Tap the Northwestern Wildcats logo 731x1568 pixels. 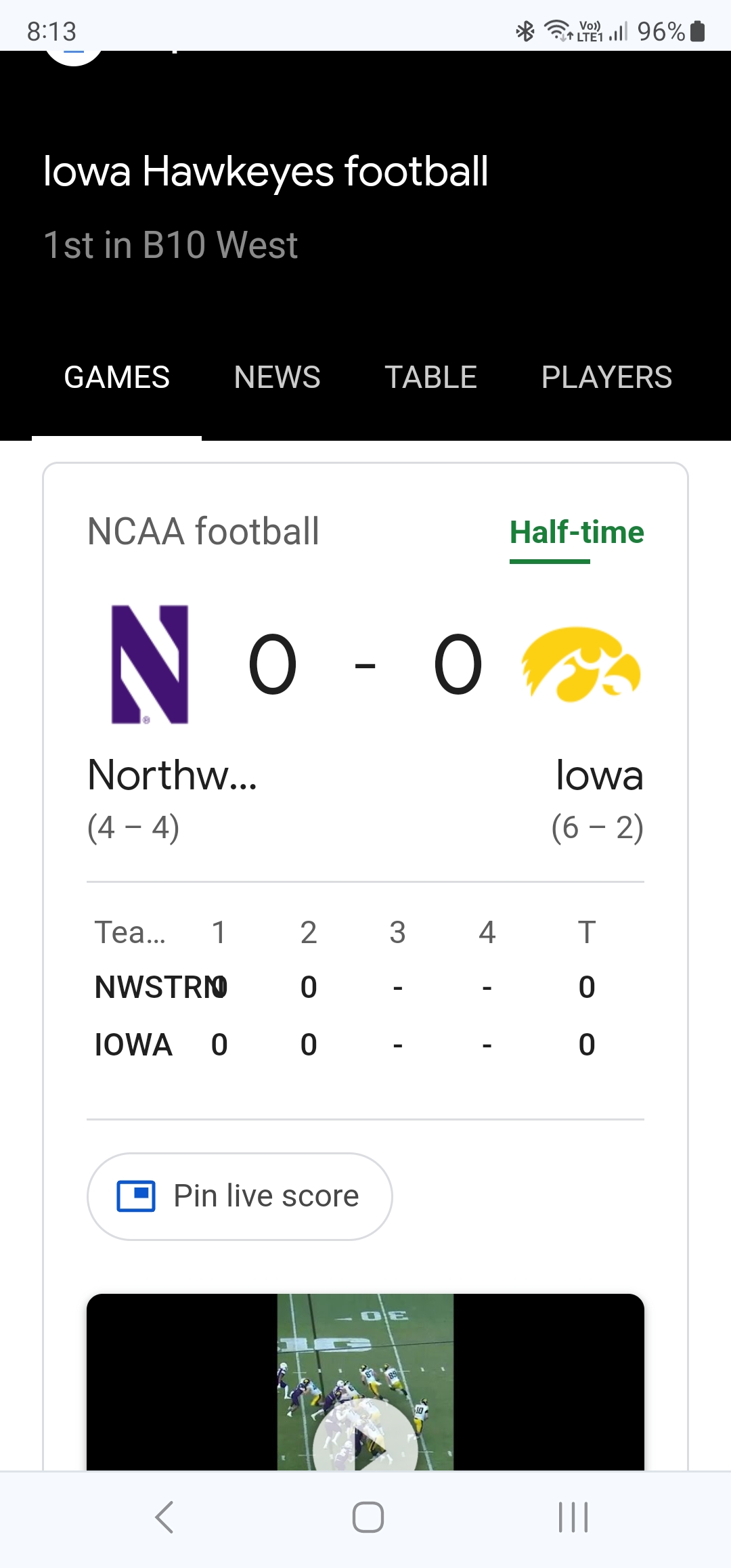(150, 664)
